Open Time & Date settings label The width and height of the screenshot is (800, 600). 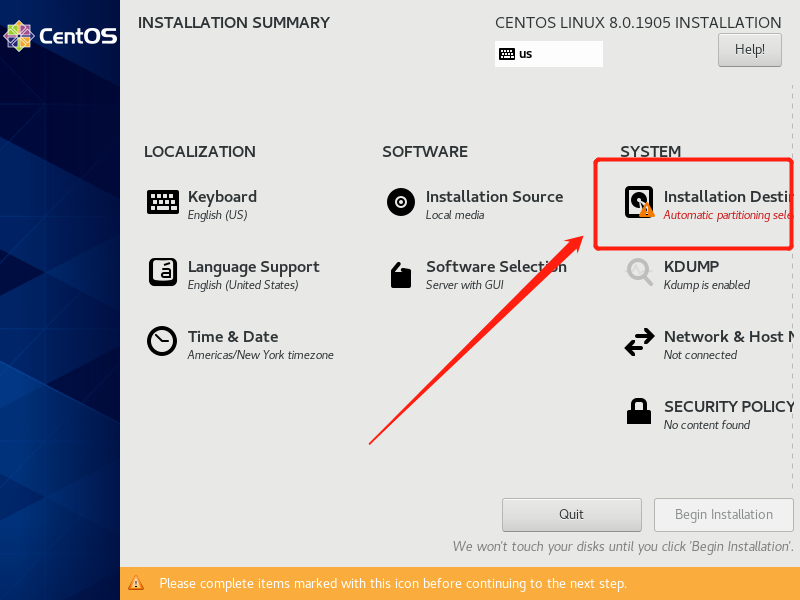[233, 337]
